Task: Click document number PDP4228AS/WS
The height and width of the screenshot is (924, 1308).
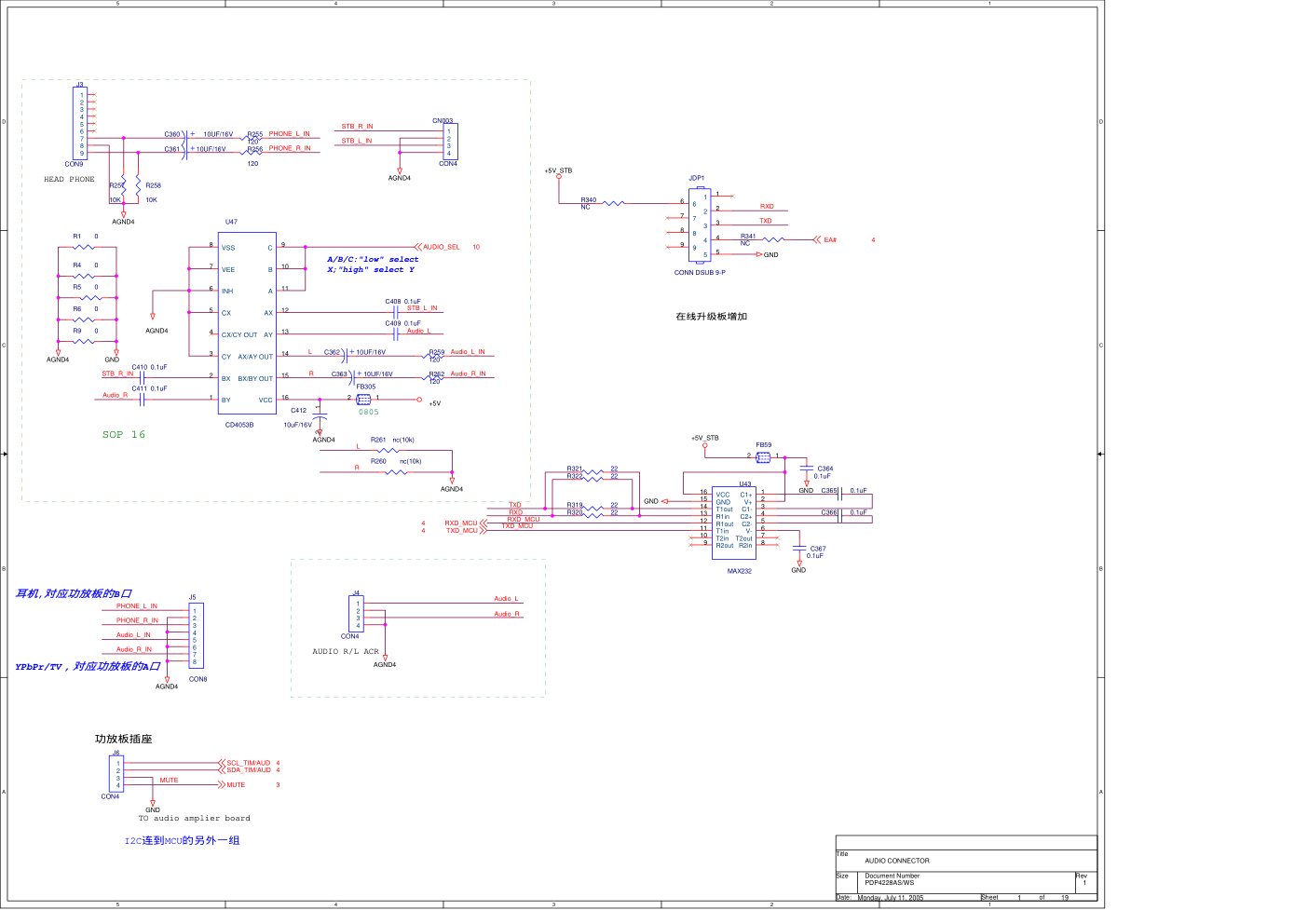Action: (890, 883)
